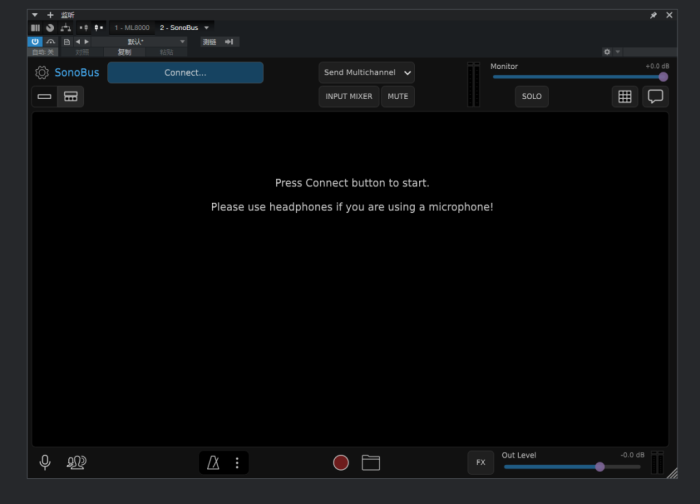
Task: Open the 默认 preset dropdown
Action: tap(139, 42)
